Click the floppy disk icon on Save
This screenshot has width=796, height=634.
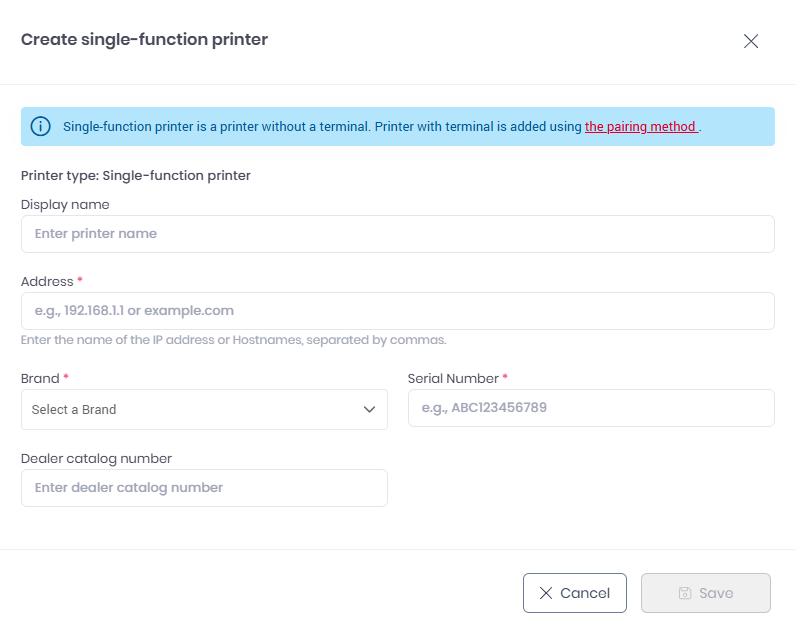[x=685, y=593]
